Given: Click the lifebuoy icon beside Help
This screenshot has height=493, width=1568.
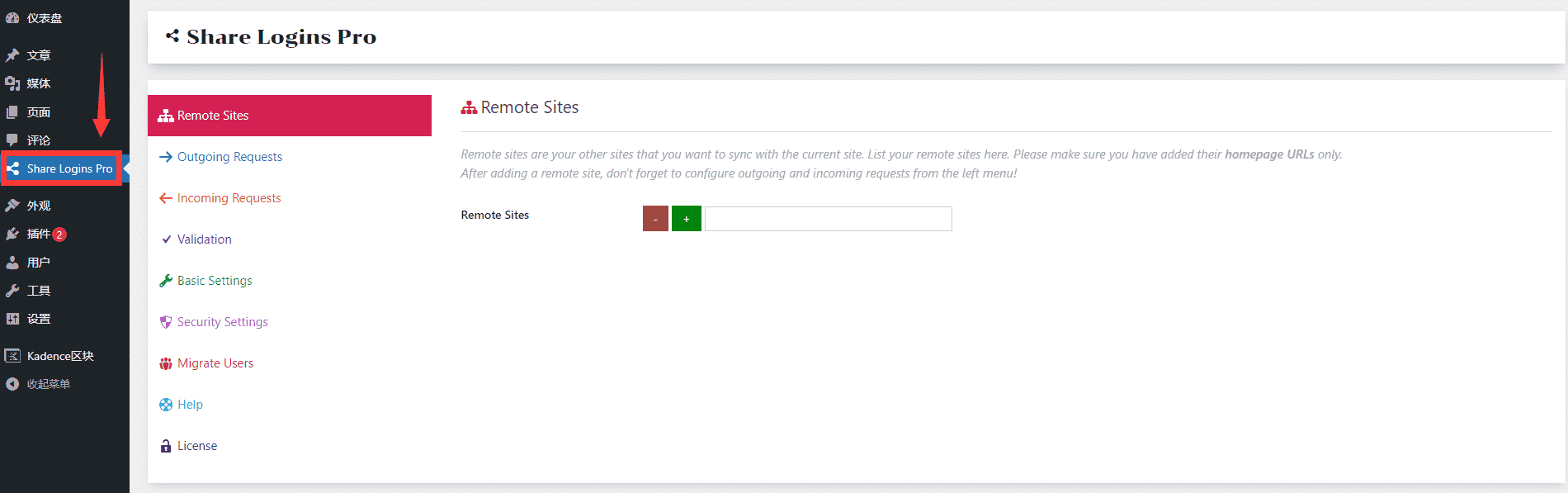Looking at the screenshot, I should [166, 405].
